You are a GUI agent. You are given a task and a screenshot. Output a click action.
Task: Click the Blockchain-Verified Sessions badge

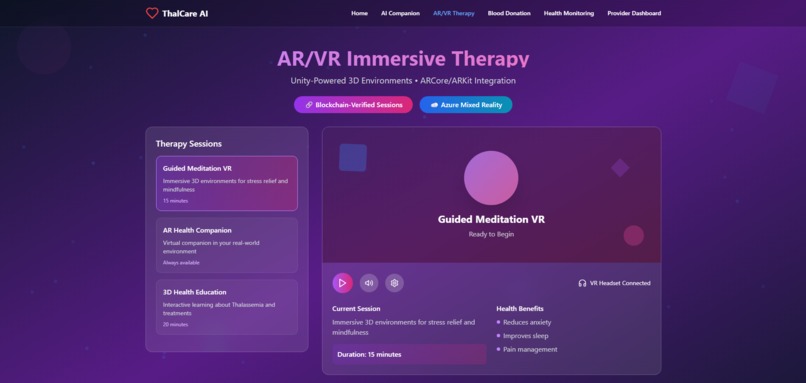[353, 105]
